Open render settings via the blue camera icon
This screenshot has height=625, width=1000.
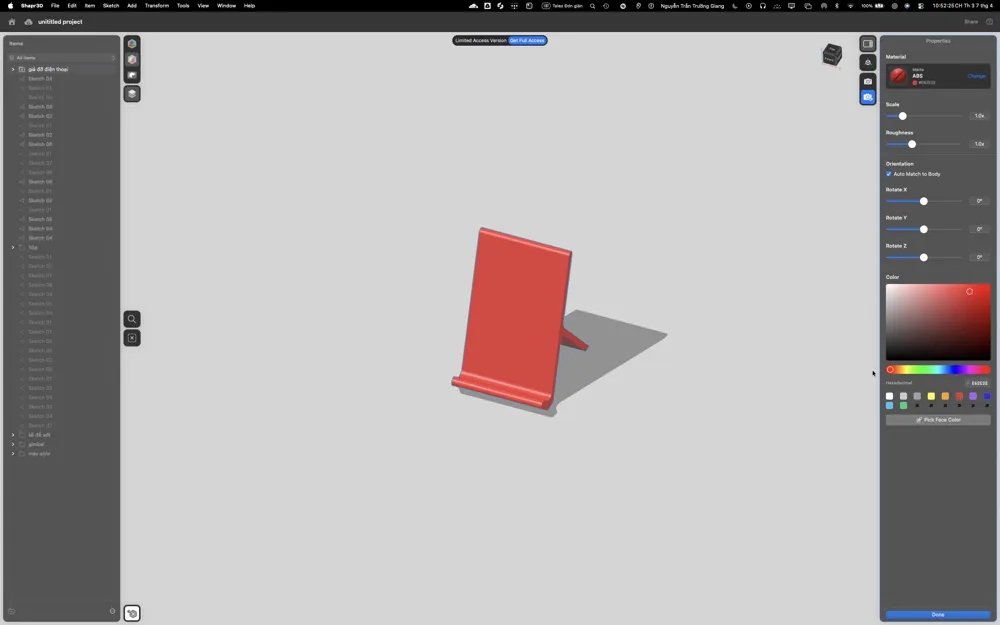coord(867,96)
